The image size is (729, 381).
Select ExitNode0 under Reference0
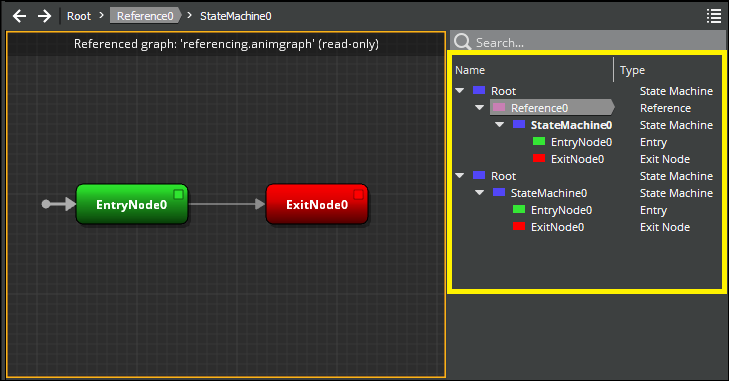[577, 159]
